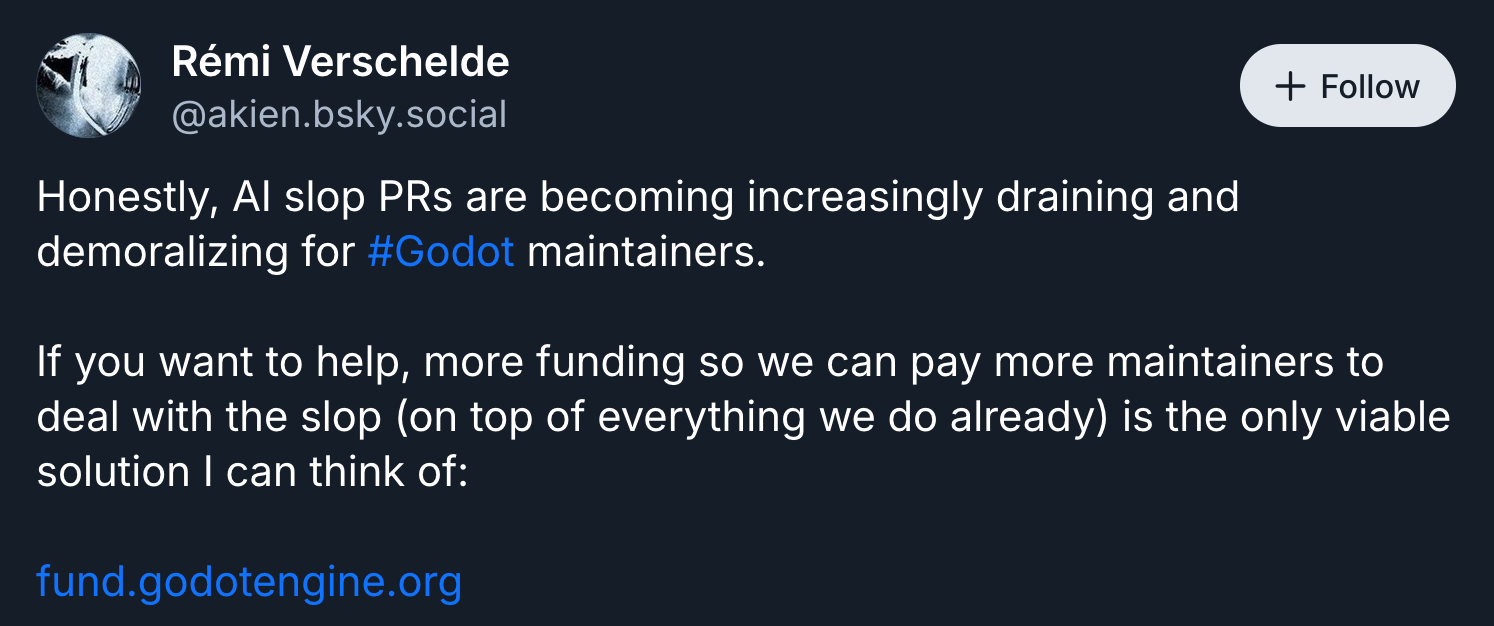The image size is (1494, 626).
Task: Select the paragraph about more funding
Action: click(710, 362)
